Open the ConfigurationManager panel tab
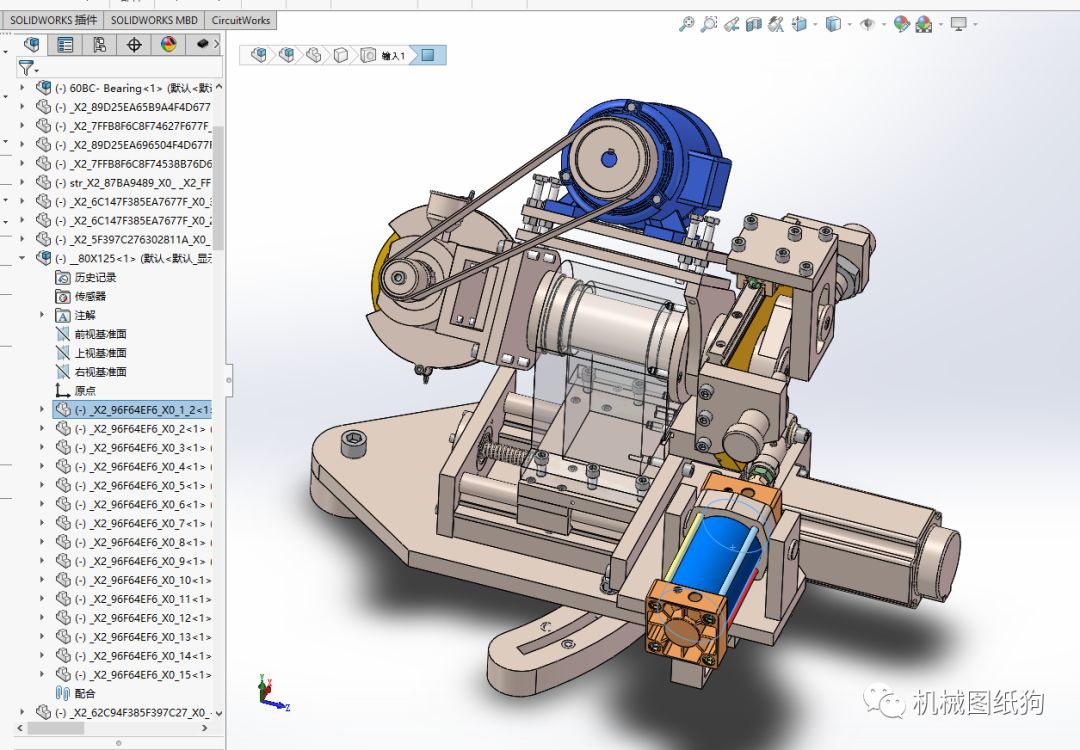The height and width of the screenshot is (750, 1080). (x=99, y=44)
